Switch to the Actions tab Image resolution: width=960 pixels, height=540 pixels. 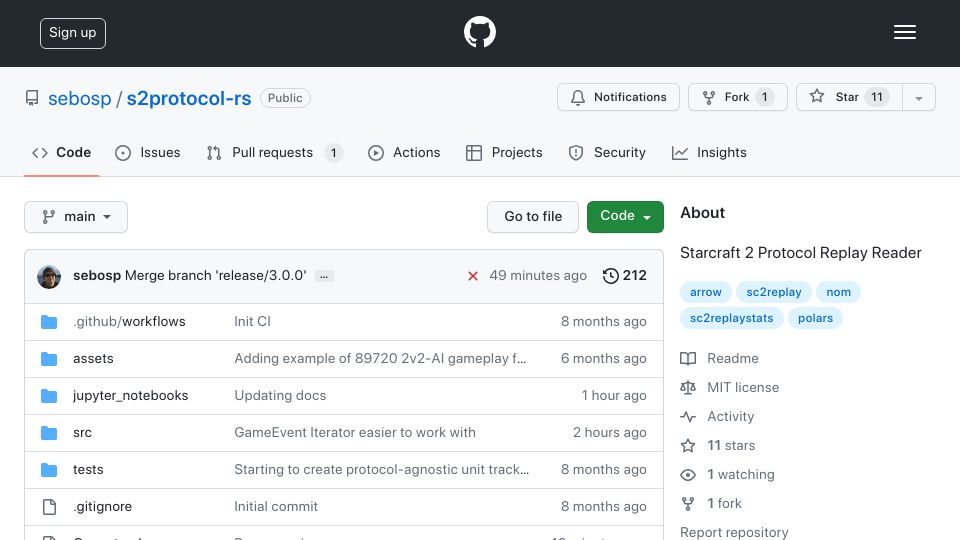tap(404, 152)
